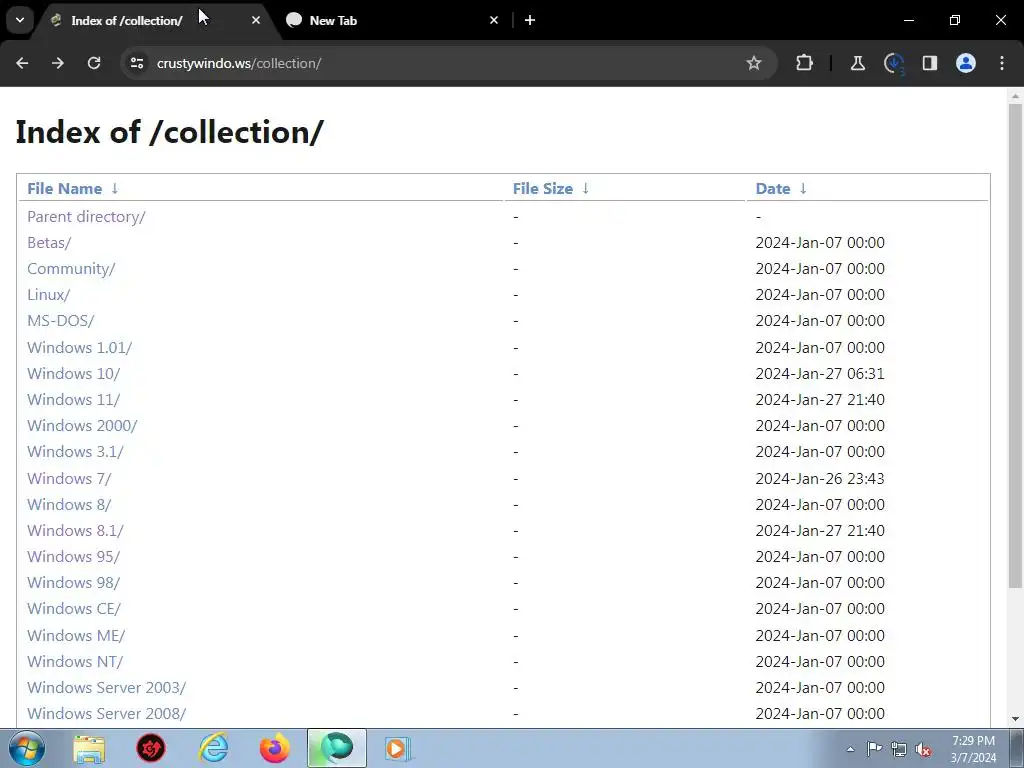Click the Date sort arrow
The height and width of the screenshot is (768, 1024).
coord(803,189)
